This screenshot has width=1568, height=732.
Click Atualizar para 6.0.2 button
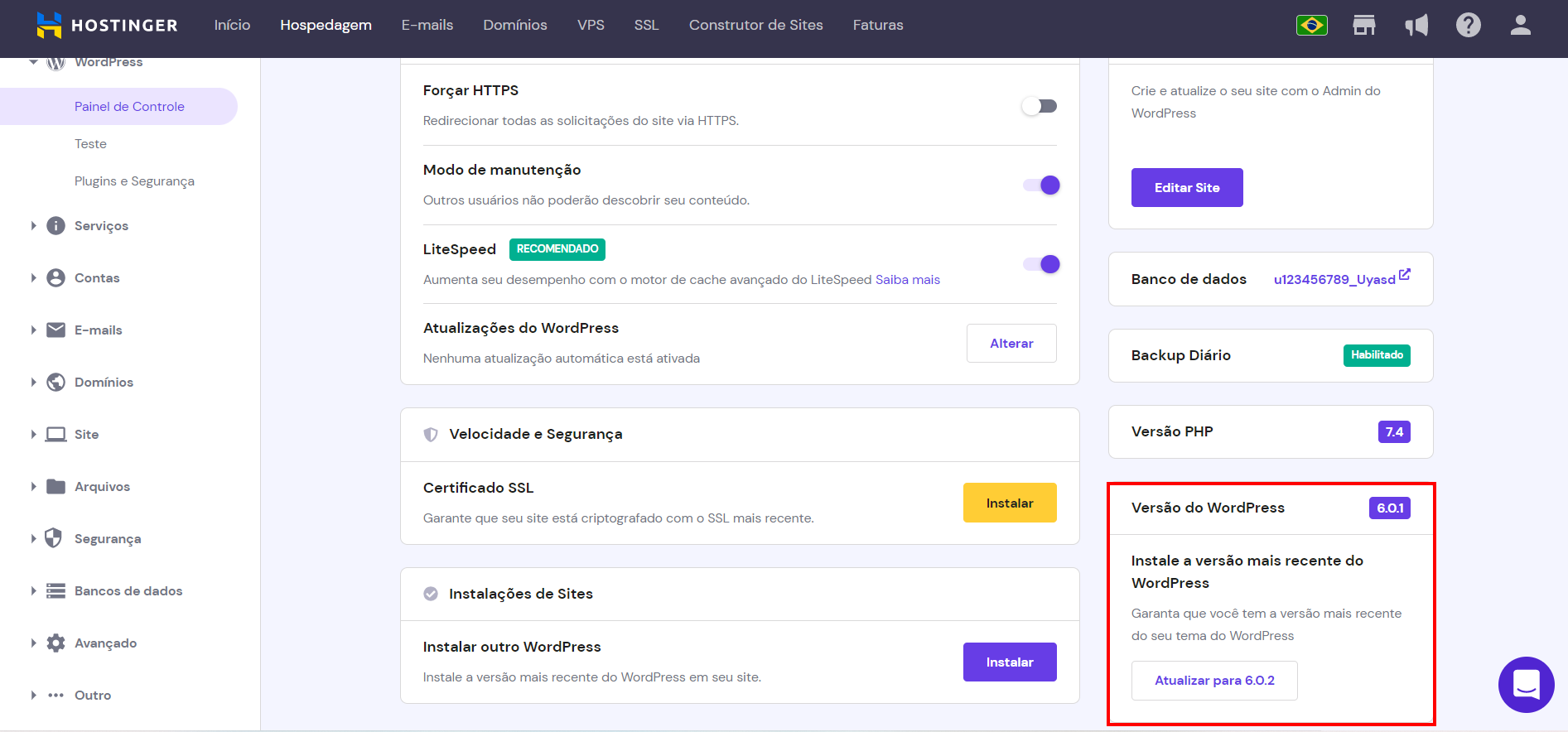coord(1214,681)
